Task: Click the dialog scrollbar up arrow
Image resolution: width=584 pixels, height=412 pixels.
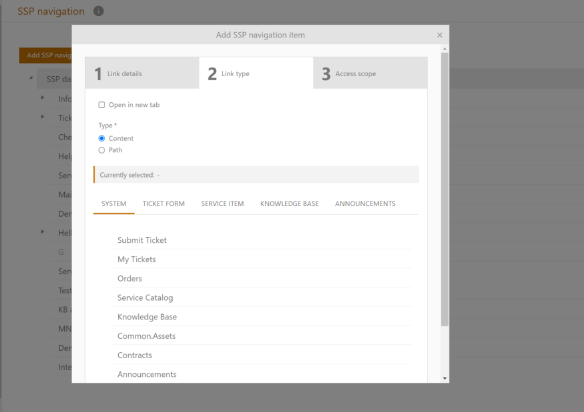Action: [444, 49]
